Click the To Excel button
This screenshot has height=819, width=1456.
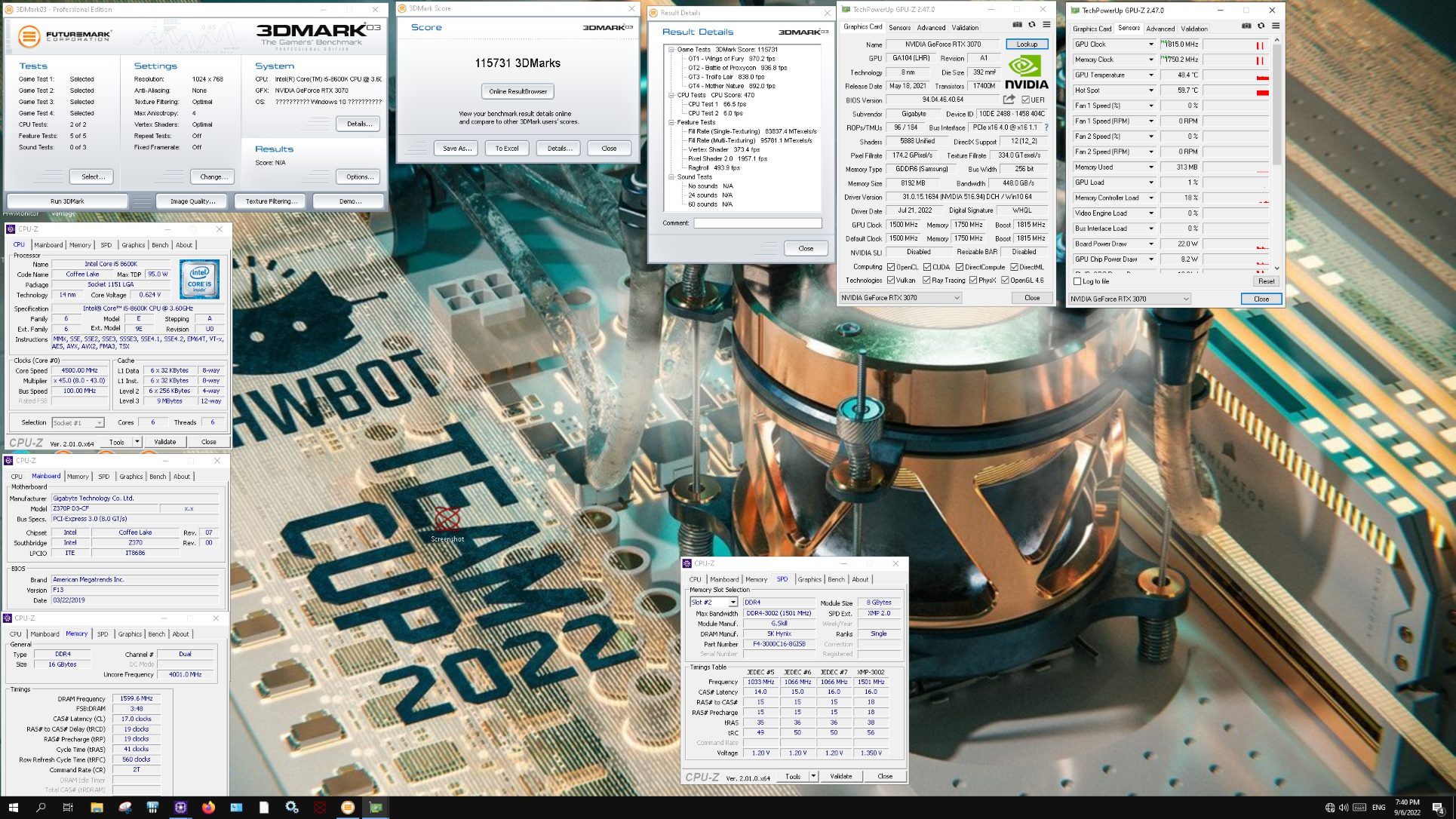[x=507, y=149]
